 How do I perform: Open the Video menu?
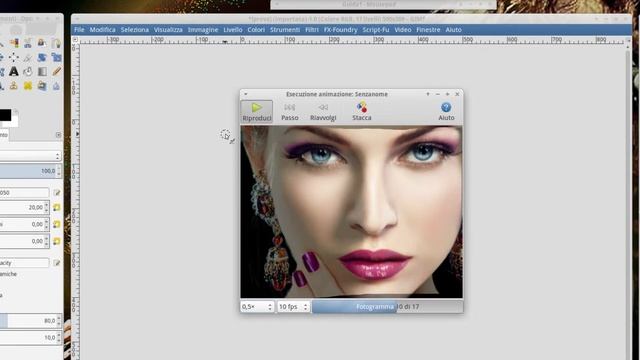coord(402,30)
